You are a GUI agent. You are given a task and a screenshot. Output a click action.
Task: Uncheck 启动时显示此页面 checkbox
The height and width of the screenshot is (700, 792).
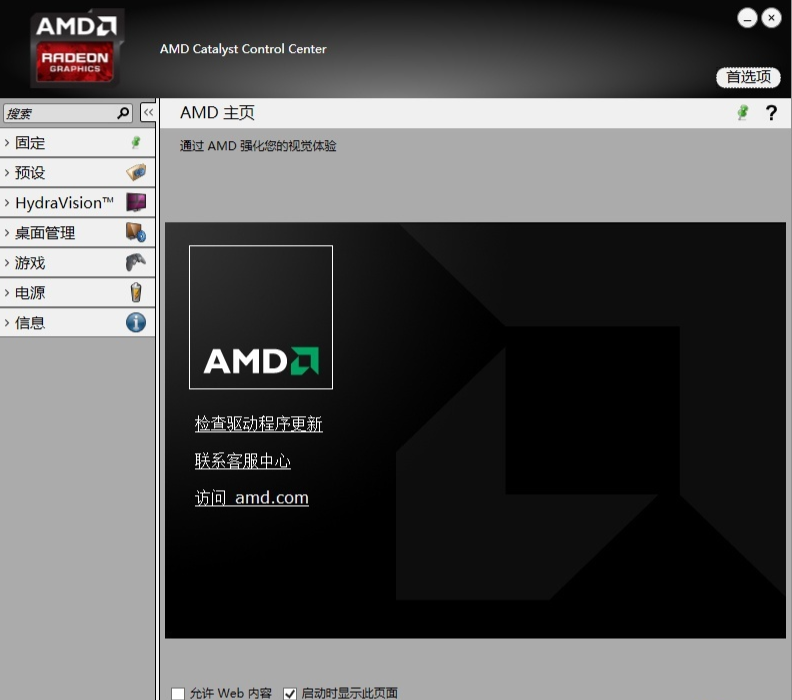click(290, 693)
